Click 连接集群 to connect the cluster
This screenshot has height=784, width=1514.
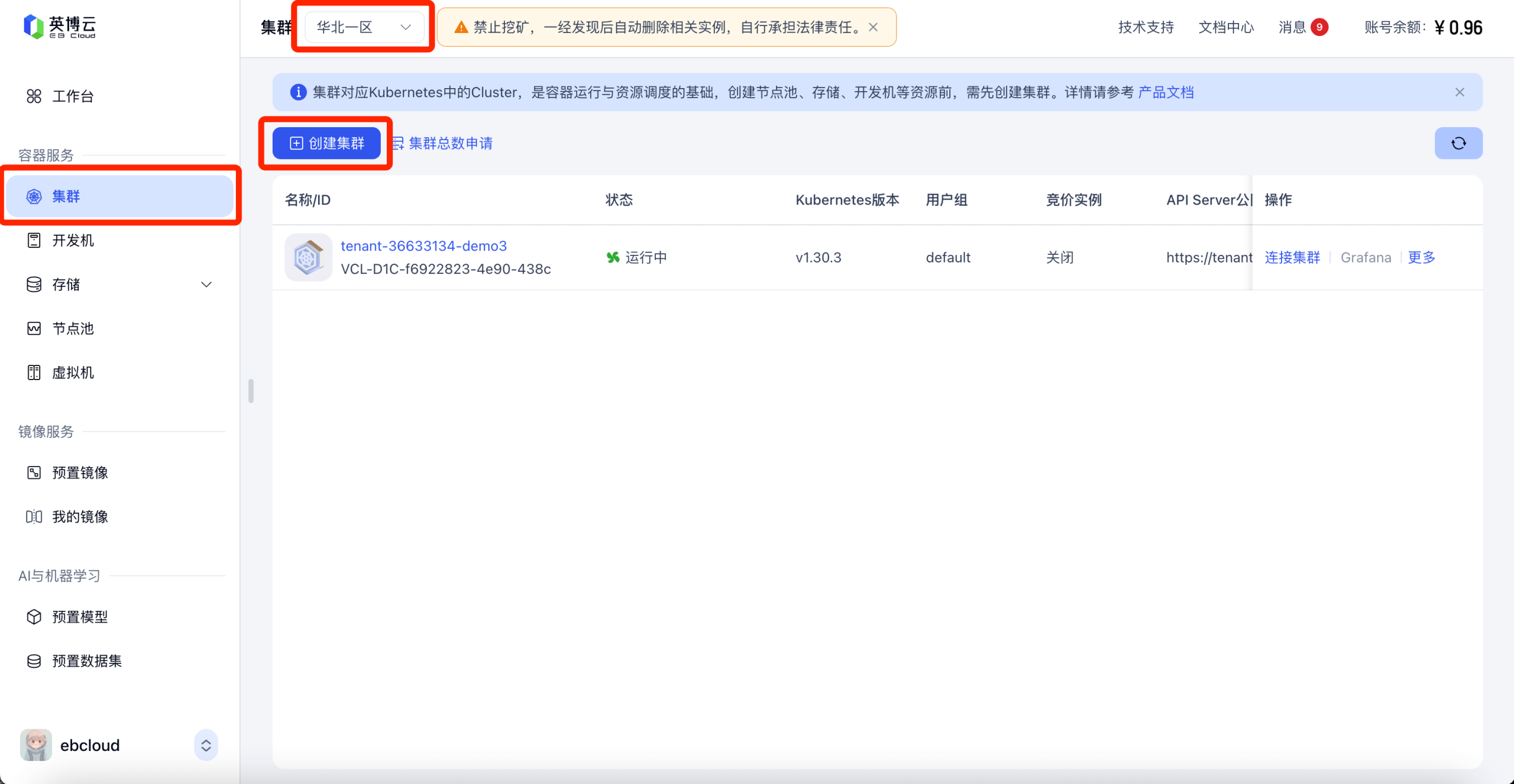tap(1292, 257)
